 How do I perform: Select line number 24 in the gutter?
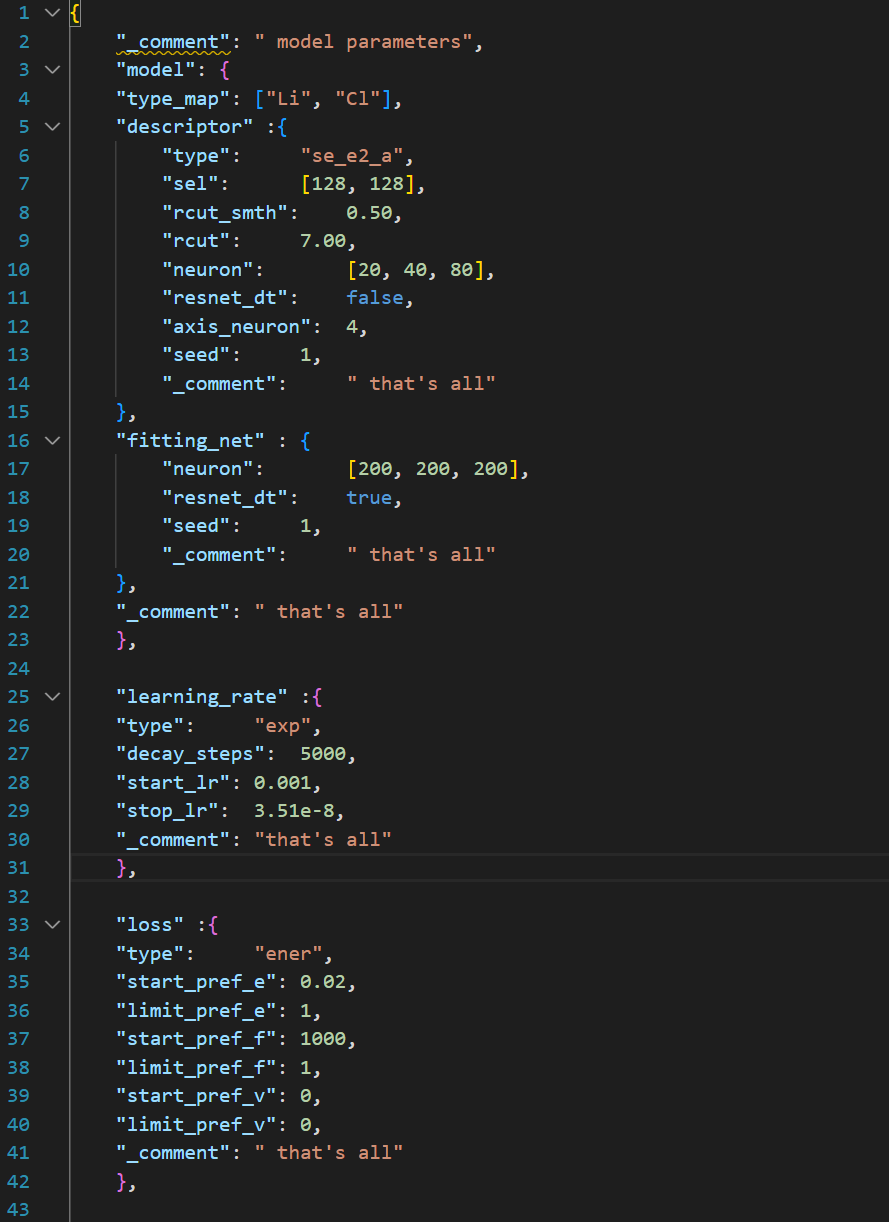[x=19, y=668]
